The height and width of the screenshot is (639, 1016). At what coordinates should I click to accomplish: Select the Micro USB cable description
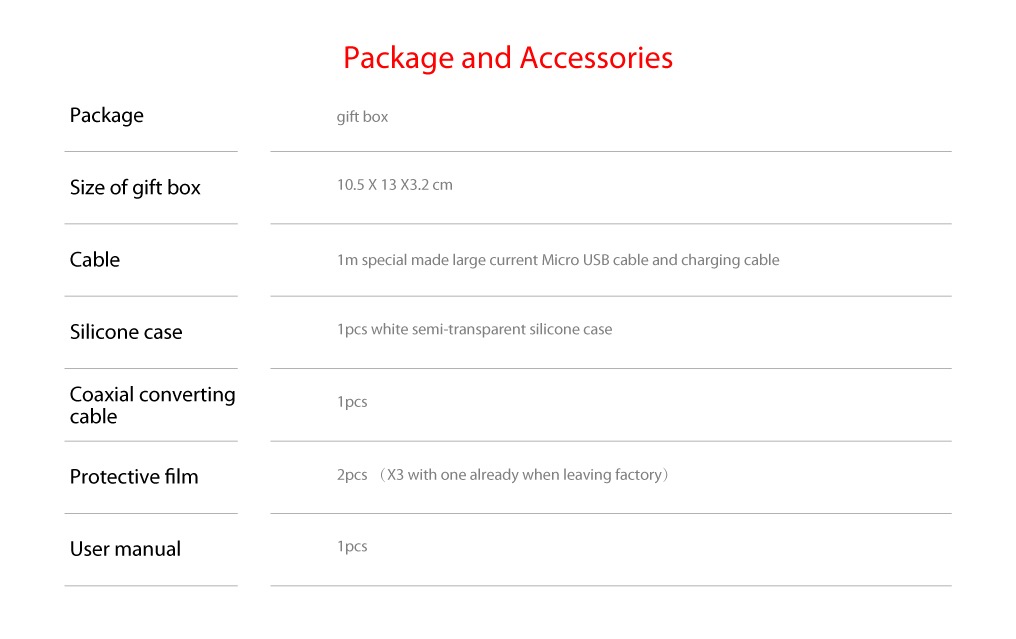pos(557,260)
